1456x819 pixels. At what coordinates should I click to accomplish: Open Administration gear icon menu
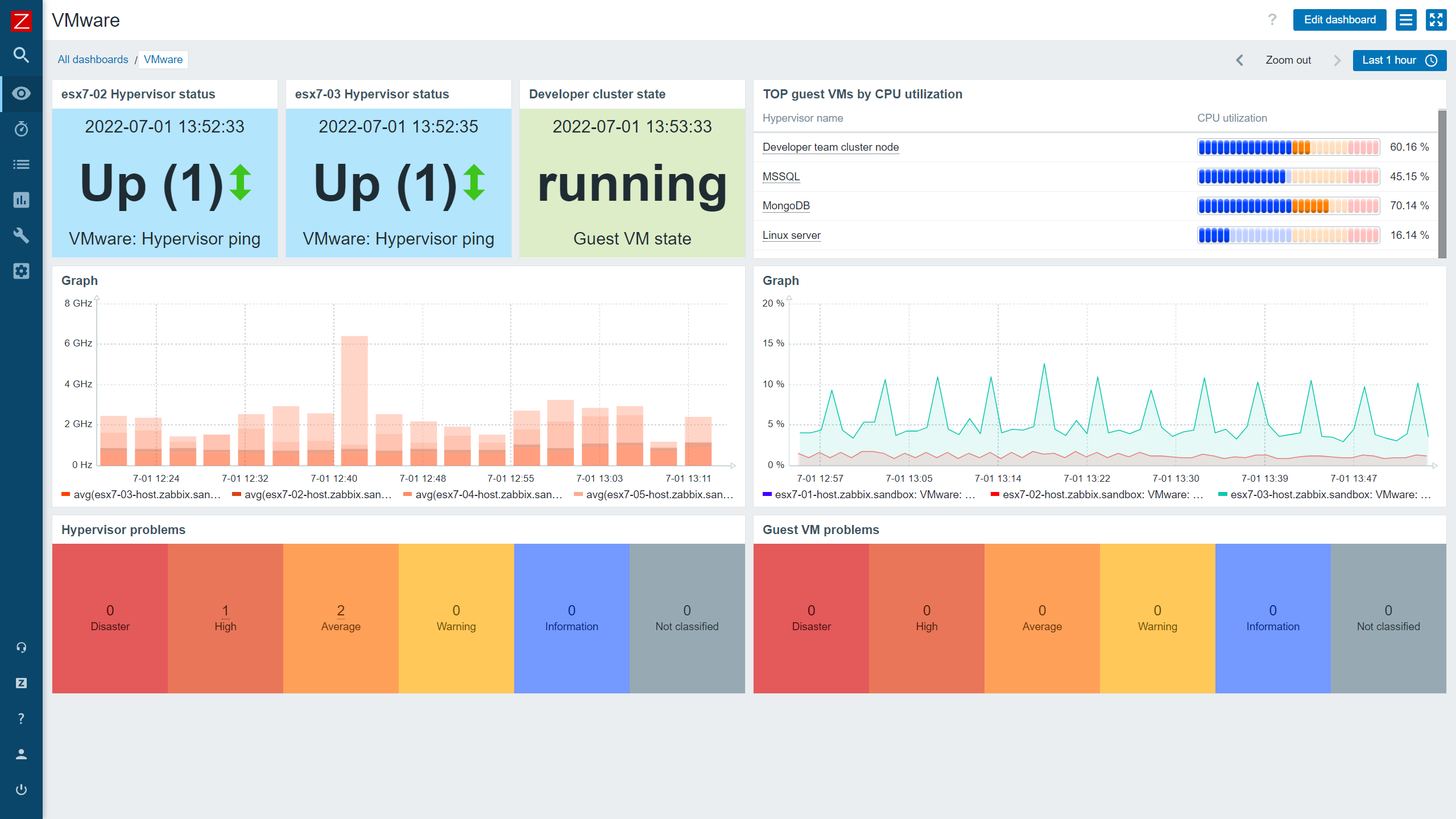coord(21,271)
